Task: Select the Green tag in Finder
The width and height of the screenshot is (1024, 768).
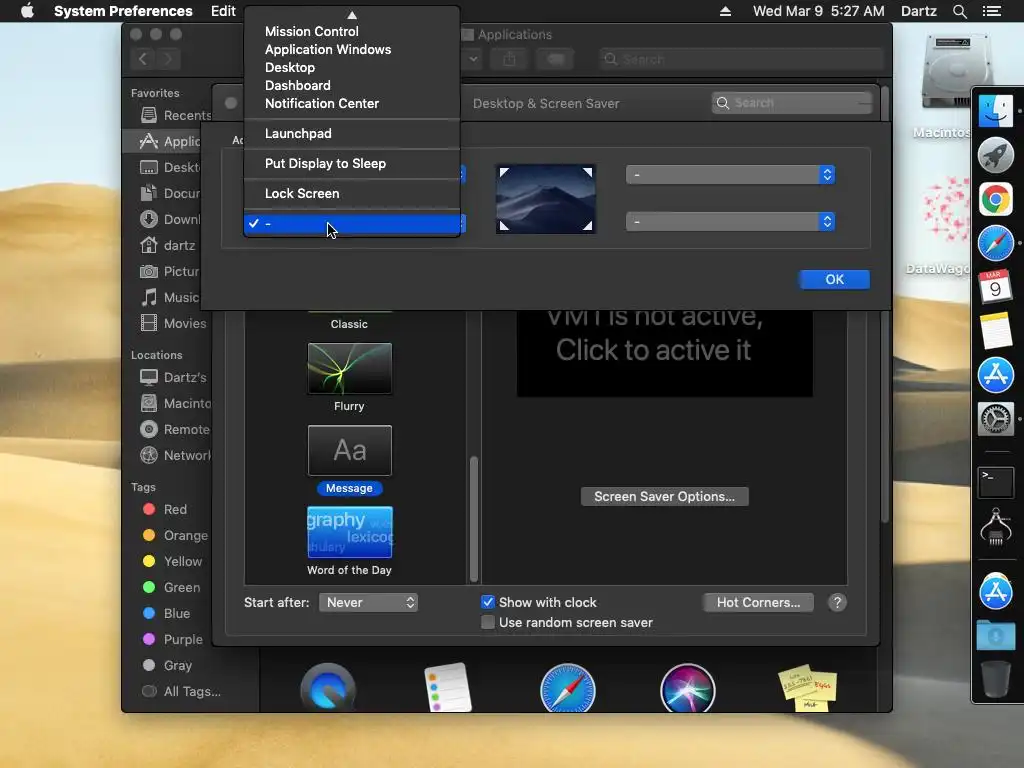Action: [x=172, y=588]
